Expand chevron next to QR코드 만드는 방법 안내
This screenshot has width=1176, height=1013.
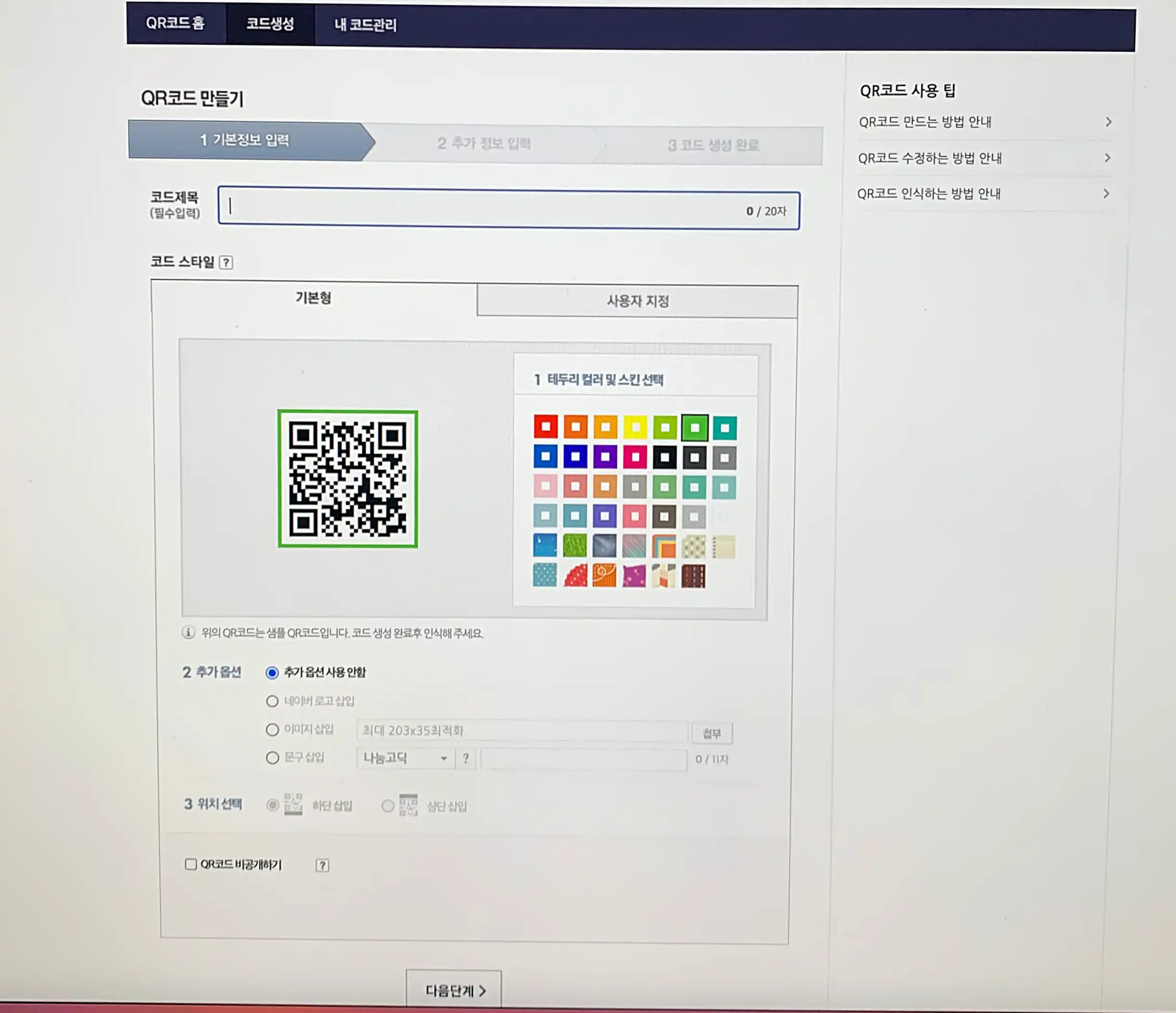[x=1108, y=122]
